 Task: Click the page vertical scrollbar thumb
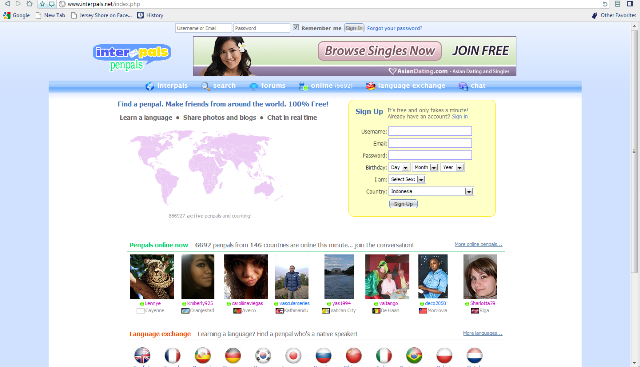(635, 151)
